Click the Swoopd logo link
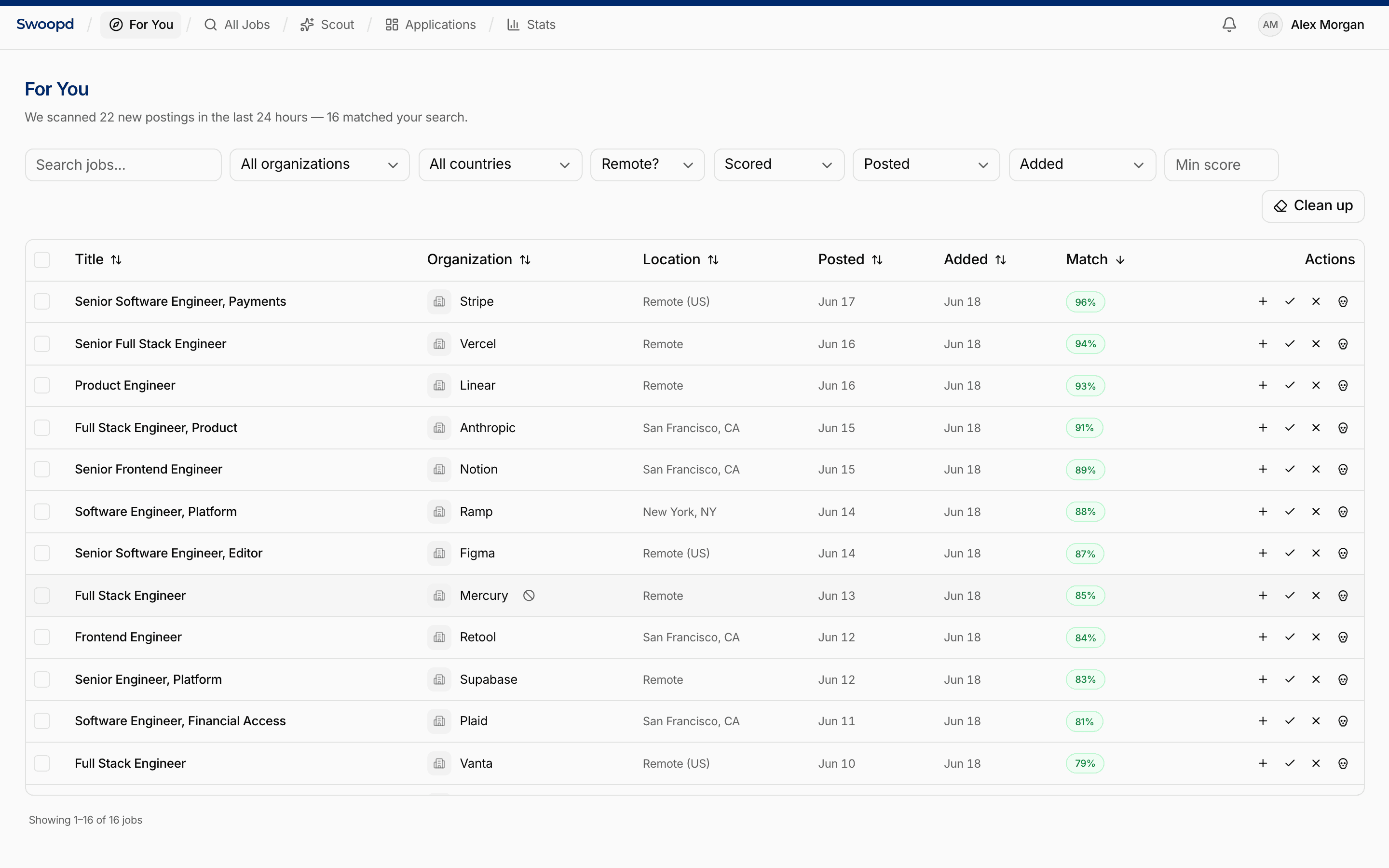Screen dimensions: 1389x868 click(x=45, y=24)
